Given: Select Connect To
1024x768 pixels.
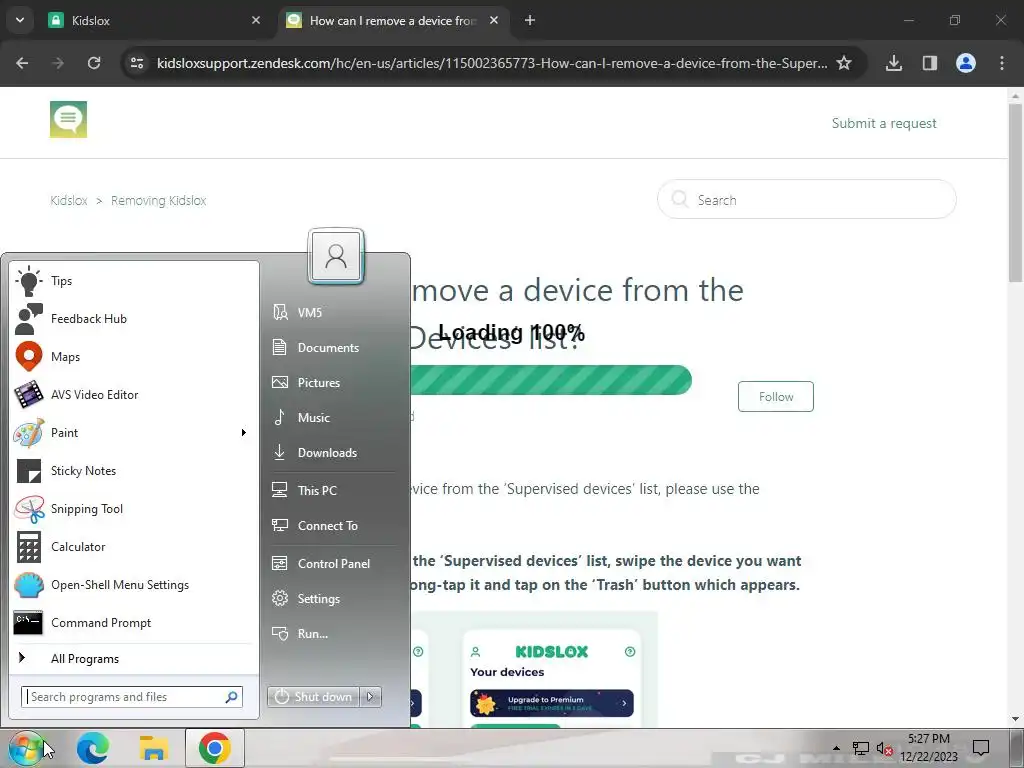Looking at the screenshot, I should tap(334, 525).
